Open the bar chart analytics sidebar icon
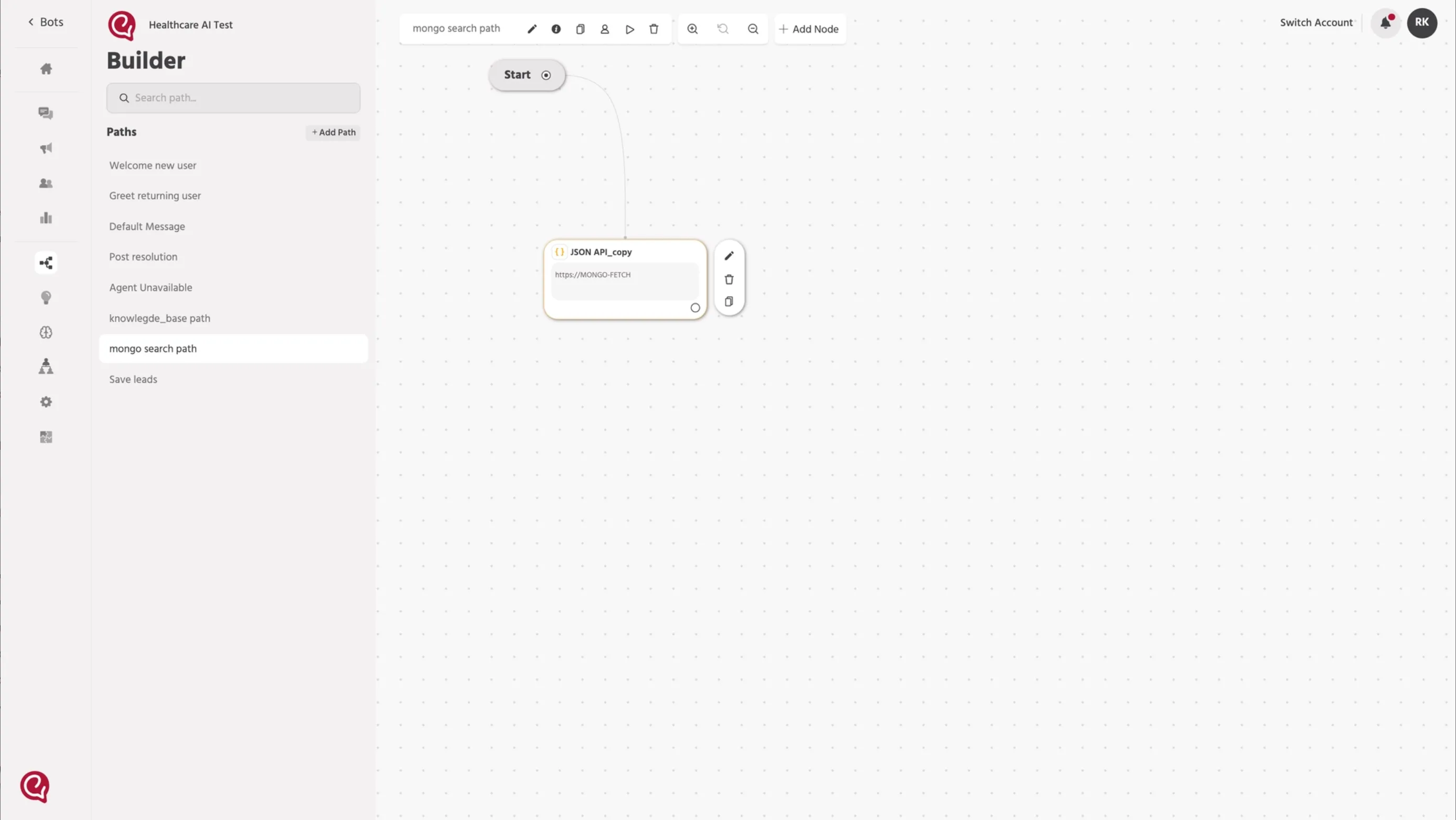This screenshot has width=1456, height=820. coord(46,218)
